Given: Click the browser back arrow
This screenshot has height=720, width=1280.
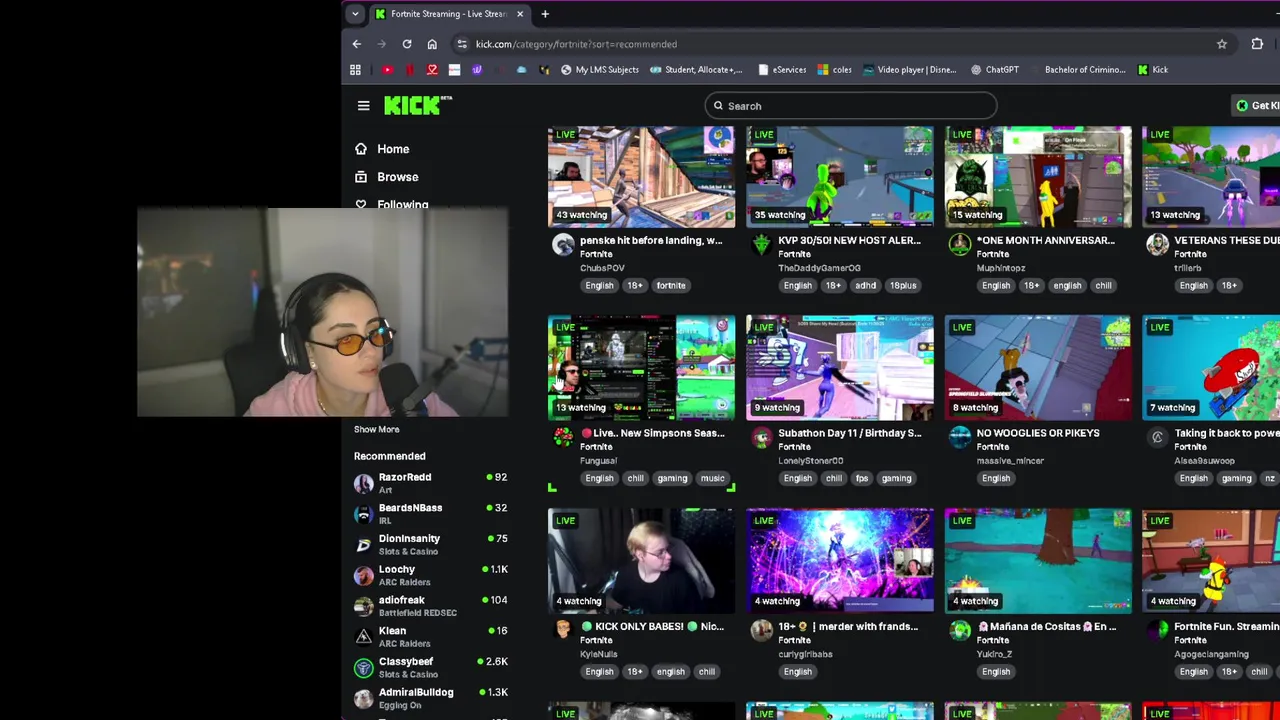Looking at the screenshot, I should coord(357,44).
